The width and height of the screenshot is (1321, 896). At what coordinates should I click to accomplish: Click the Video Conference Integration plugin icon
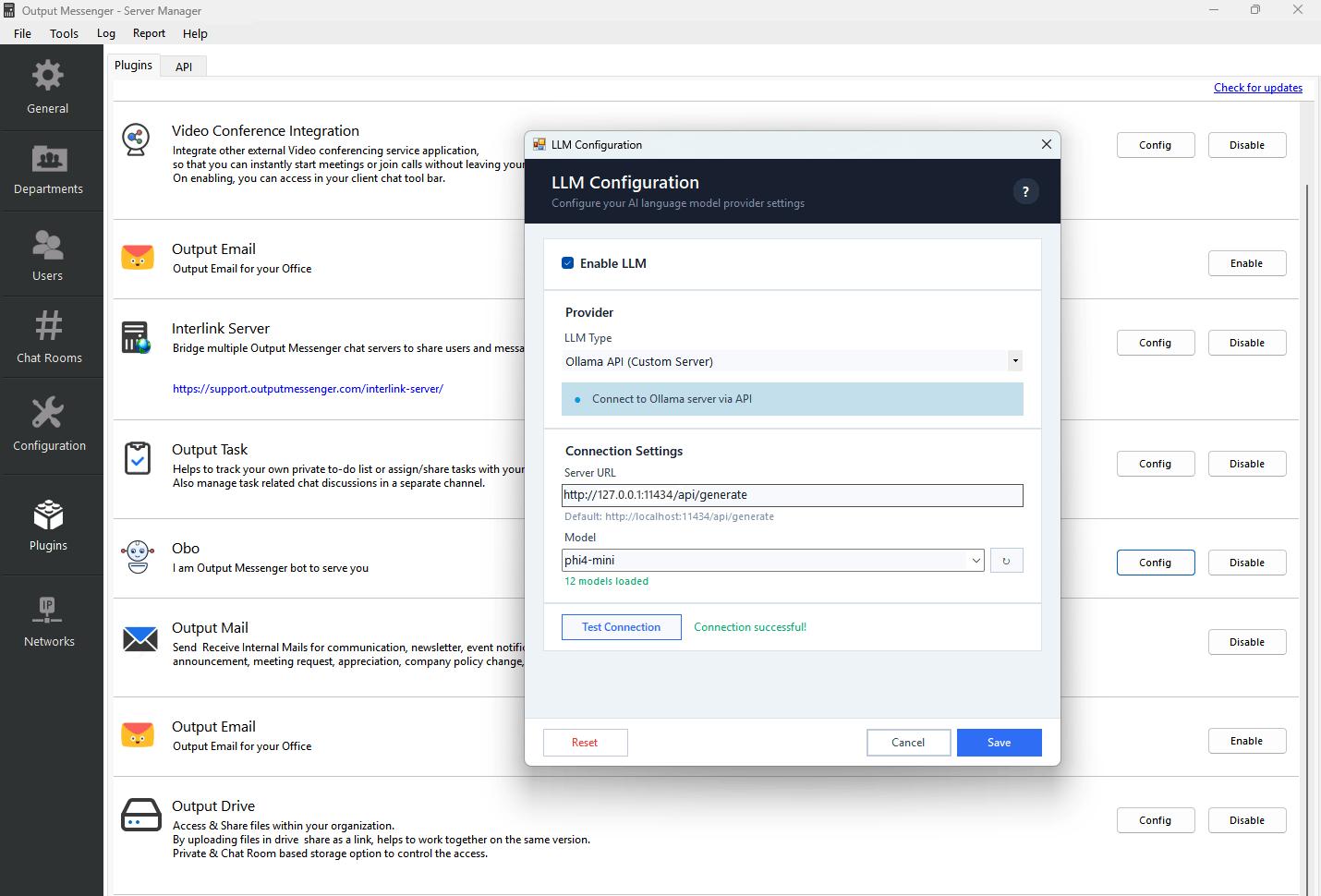(x=137, y=139)
